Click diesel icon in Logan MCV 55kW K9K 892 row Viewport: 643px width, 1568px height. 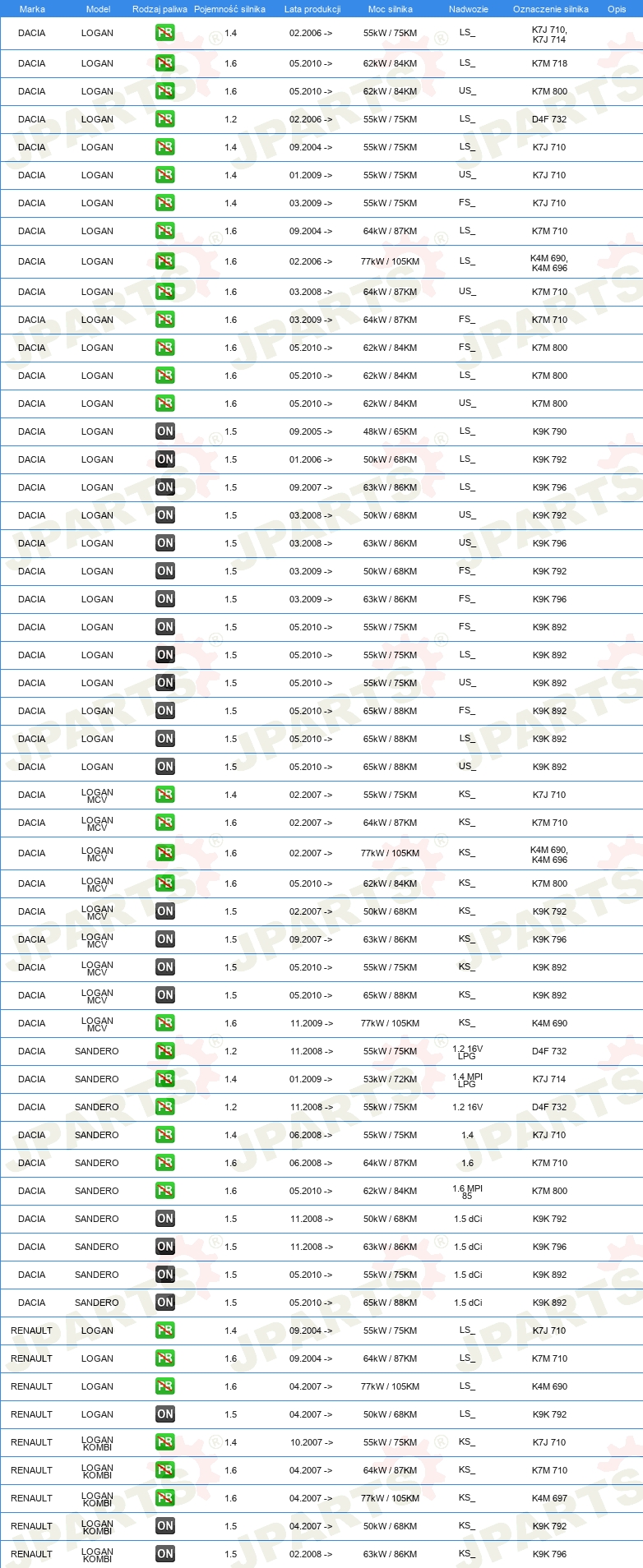pos(165,967)
